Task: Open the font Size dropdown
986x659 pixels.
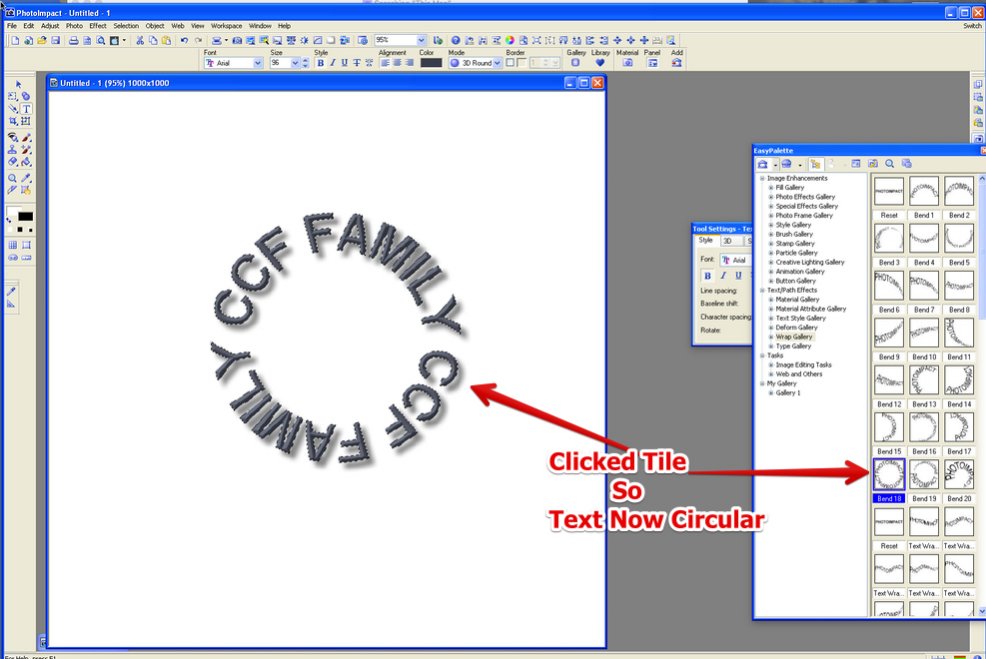Action: [295, 63]
